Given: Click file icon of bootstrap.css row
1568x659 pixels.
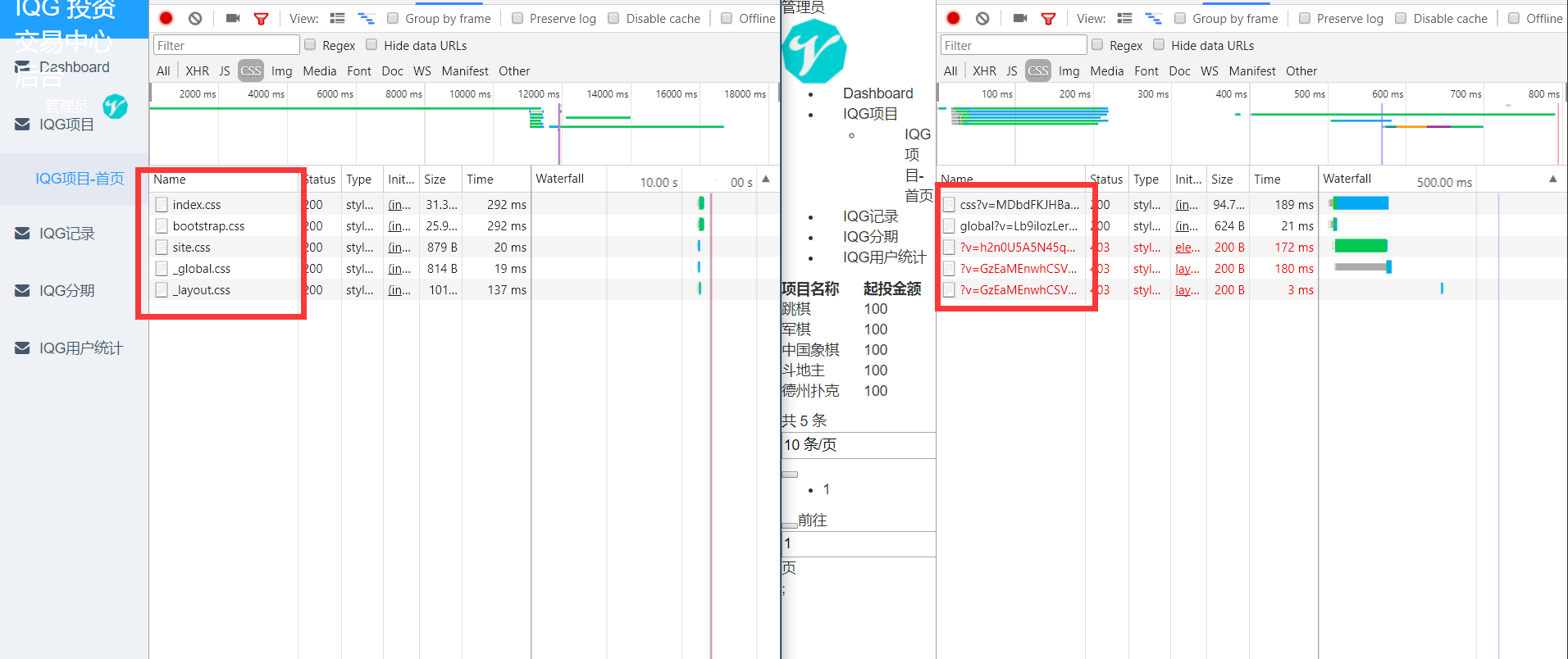Looking at the screenshot, I should (162, 226).
